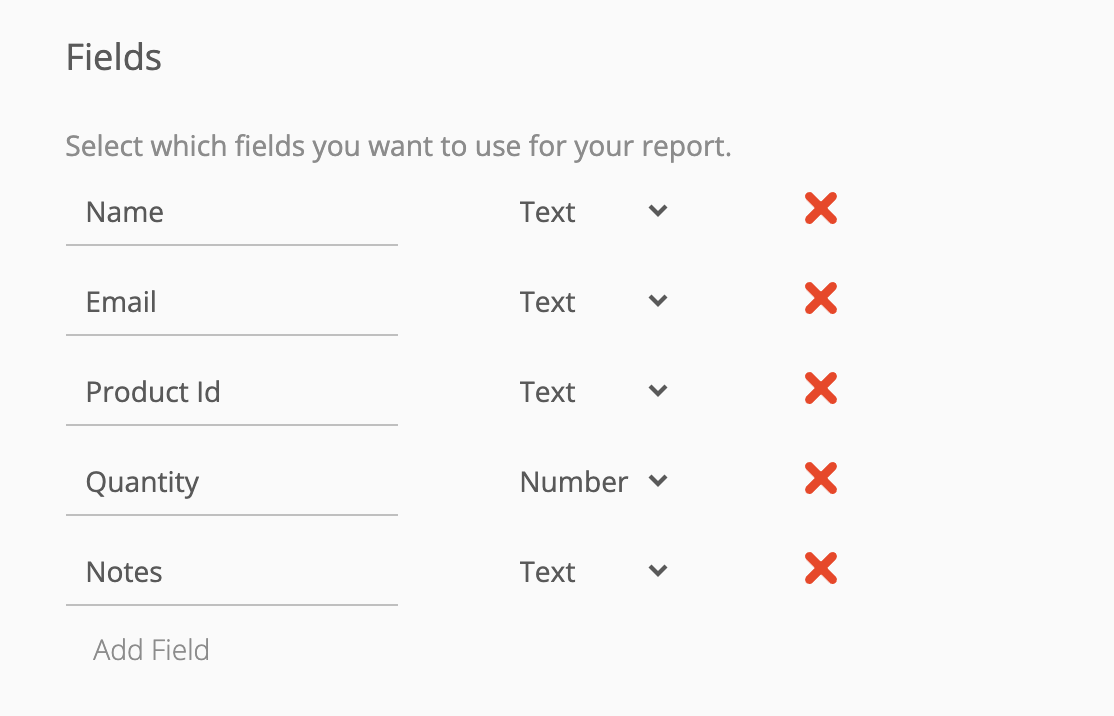The height and width of the screenshot is (716, 1114).
Task: Click the Product Id text box
Action: pyautogui.click(x=230, y=392)
